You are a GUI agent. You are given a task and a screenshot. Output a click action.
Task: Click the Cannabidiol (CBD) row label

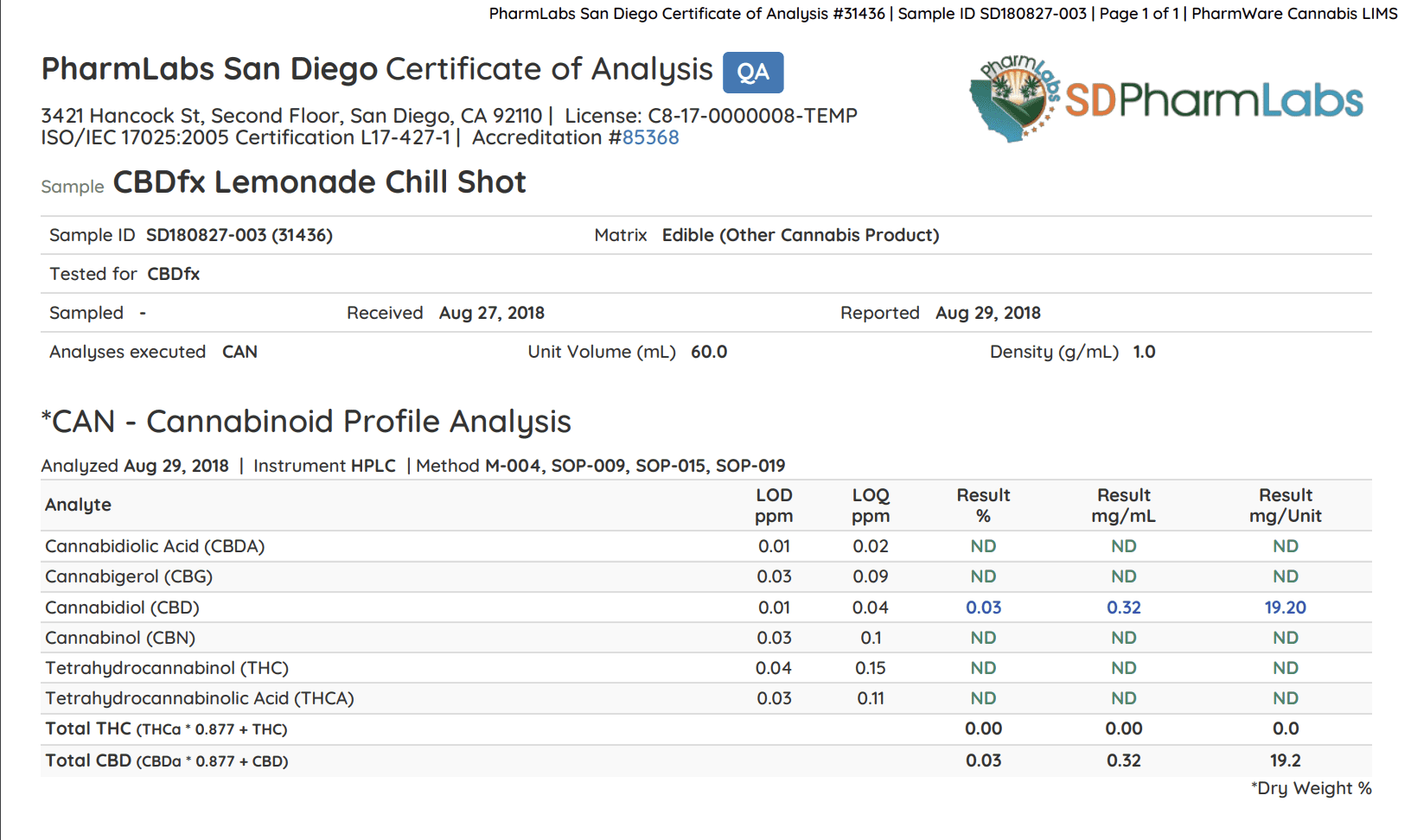[x=122, y=608]
